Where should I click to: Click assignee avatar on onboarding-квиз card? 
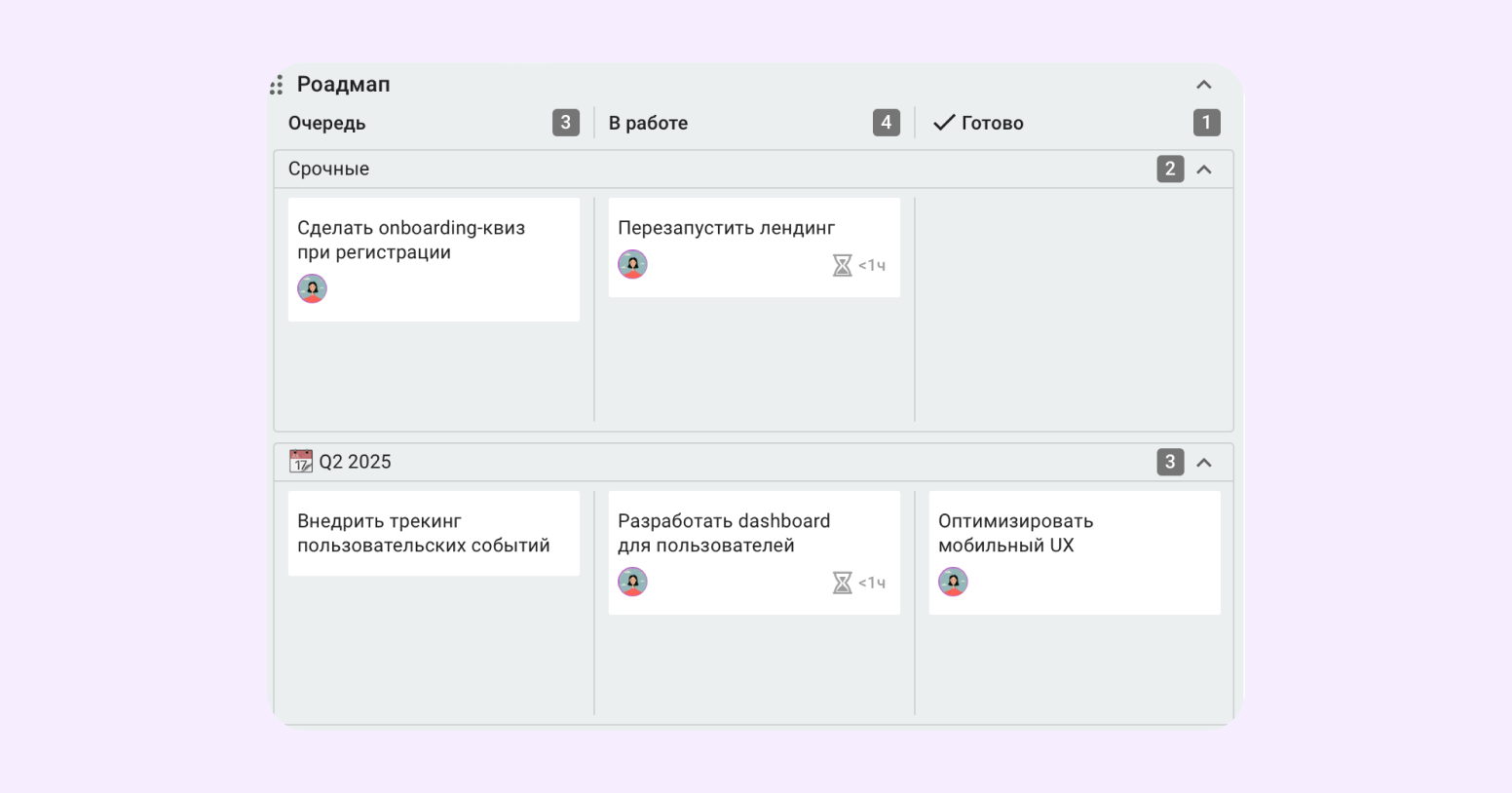[x=312, y=288]
